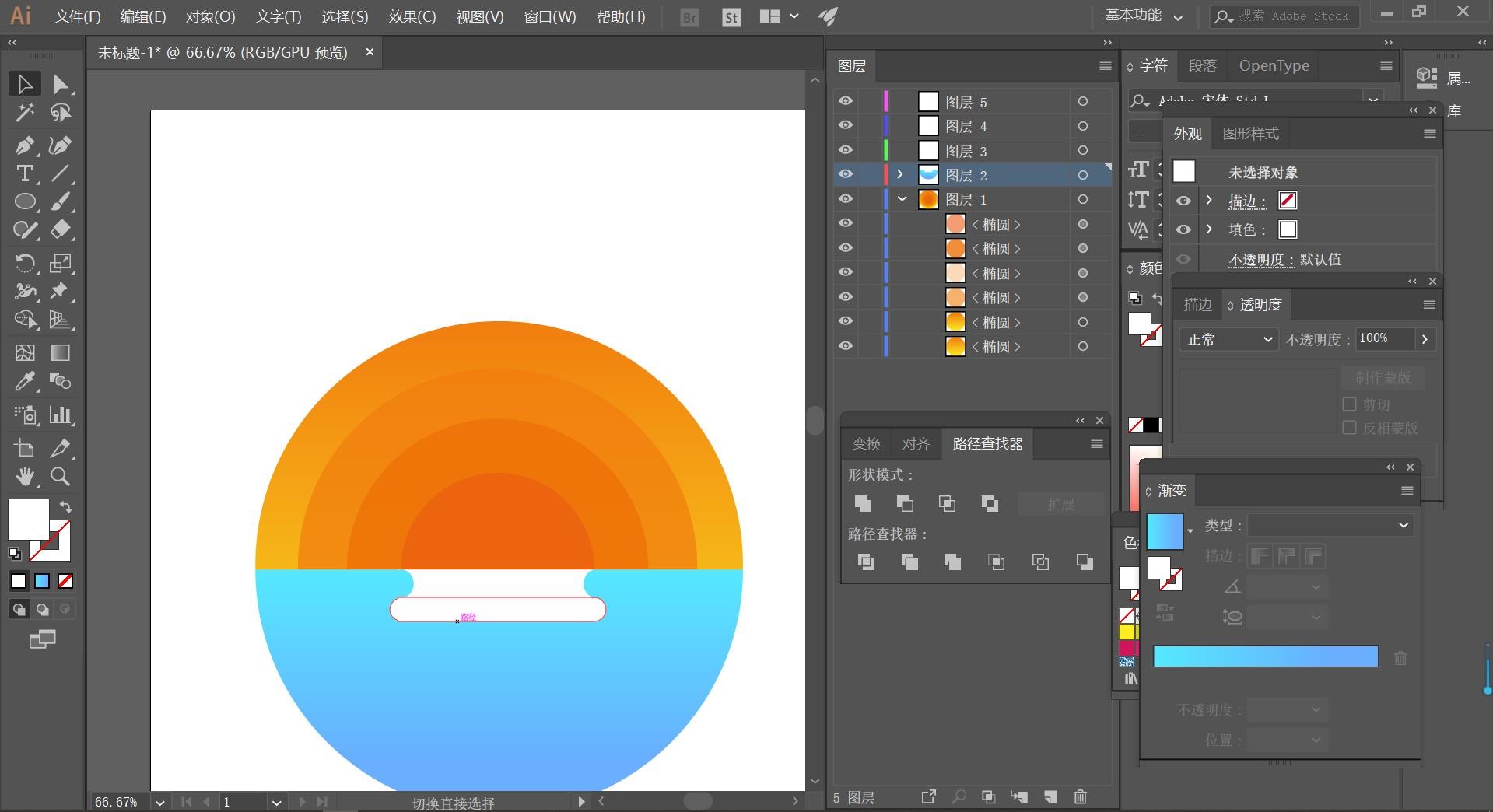This screenshot has width=1493, height=812.
Task: Select the Zoom tool
Action: (60, 476)
